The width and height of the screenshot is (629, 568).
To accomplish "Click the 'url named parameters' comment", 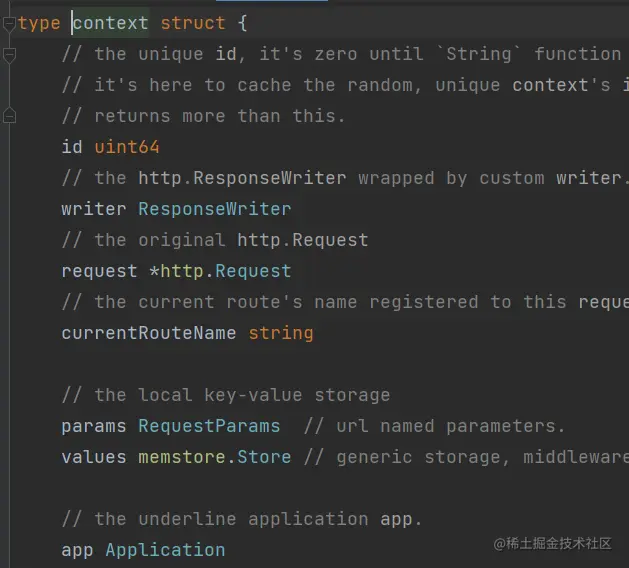I will [x=434, y=426].
